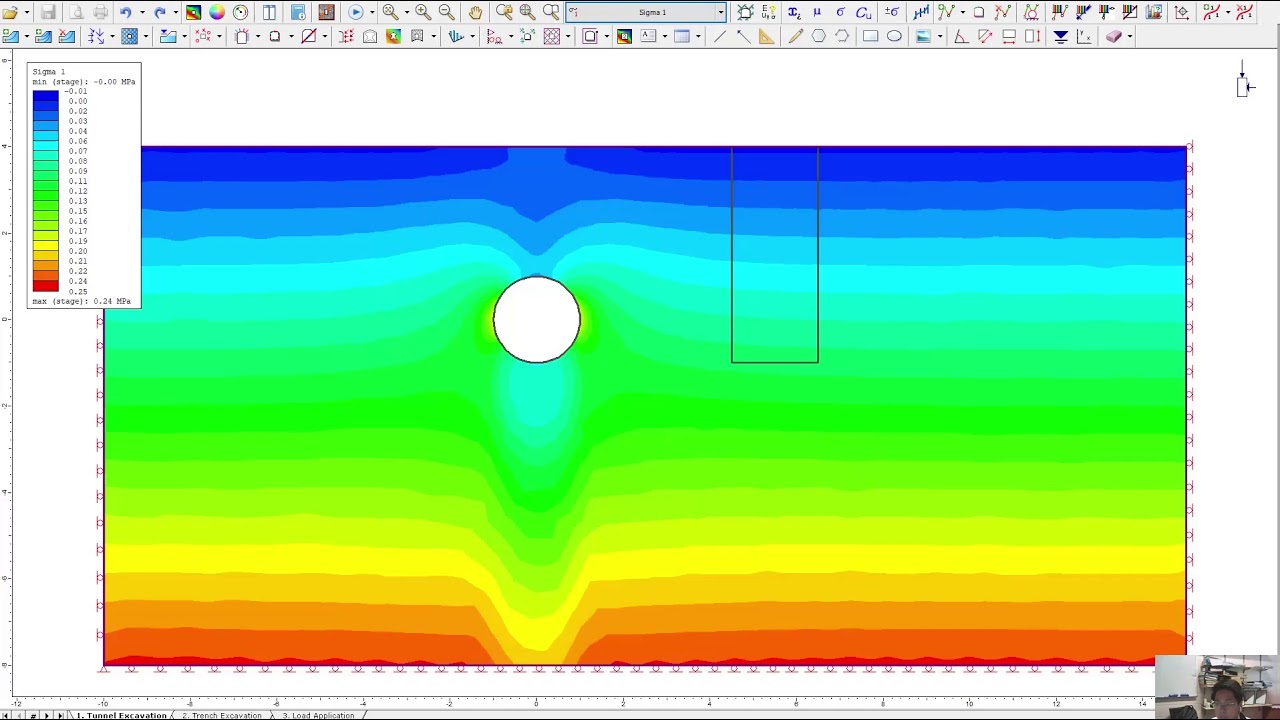
Task: Switch to 1. Tunnel Excavation stage tab
Action: tap(121, 715)
